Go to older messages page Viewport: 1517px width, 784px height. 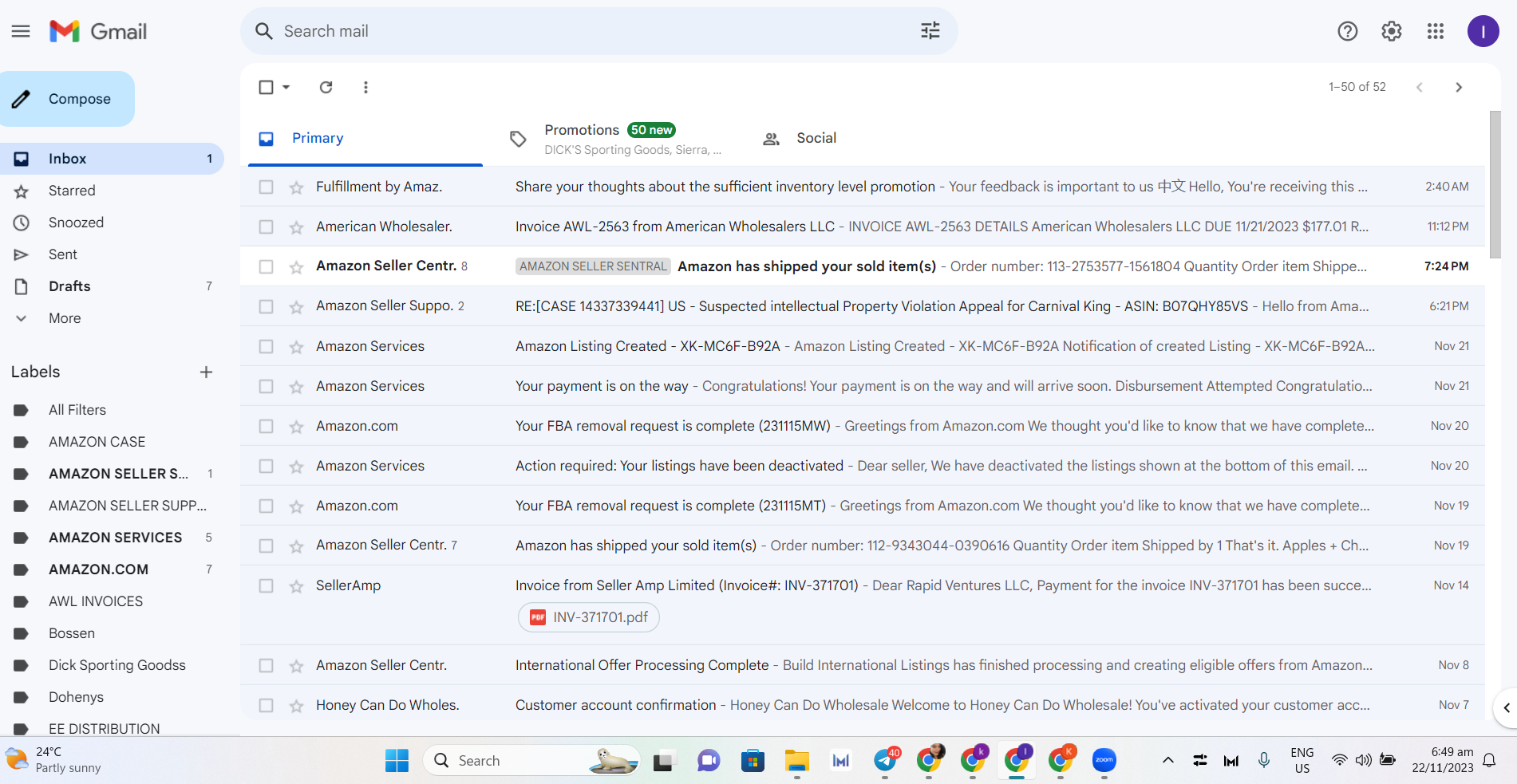pyautogui.click(x=1459, y=87)
